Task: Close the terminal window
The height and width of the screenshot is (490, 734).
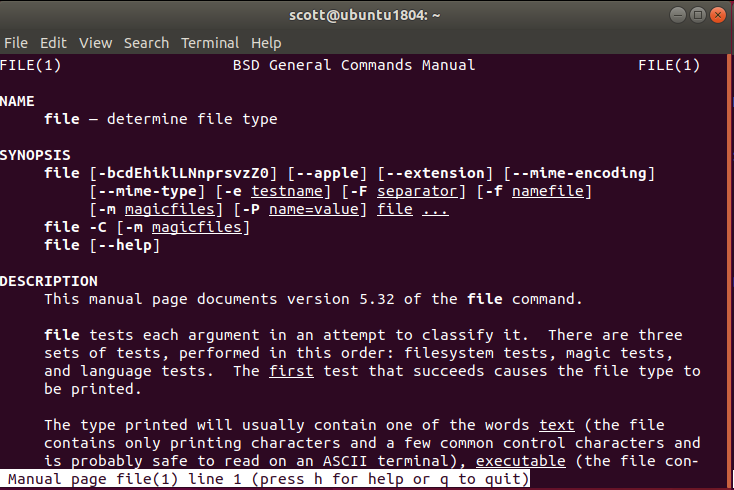Action: 718,15
